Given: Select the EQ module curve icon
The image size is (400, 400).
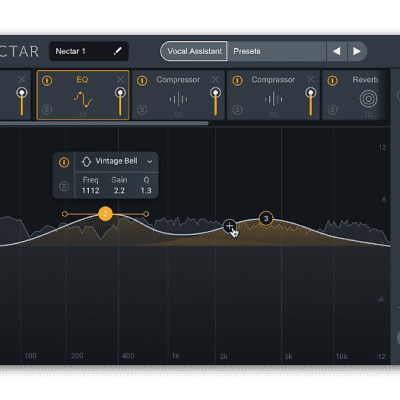Looking at the screenshot, I should pos(83,99).
